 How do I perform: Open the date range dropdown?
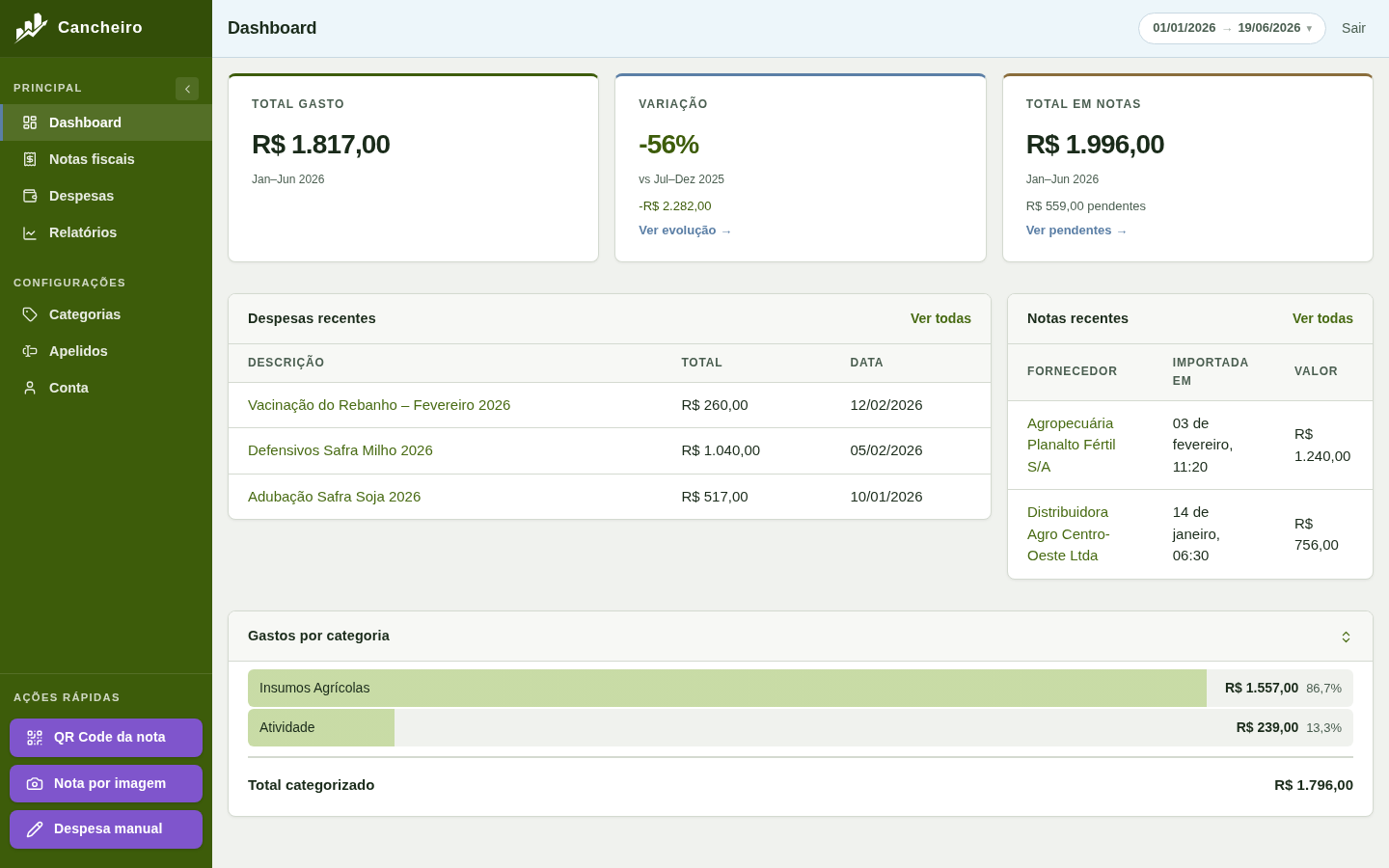[1232, 28]
